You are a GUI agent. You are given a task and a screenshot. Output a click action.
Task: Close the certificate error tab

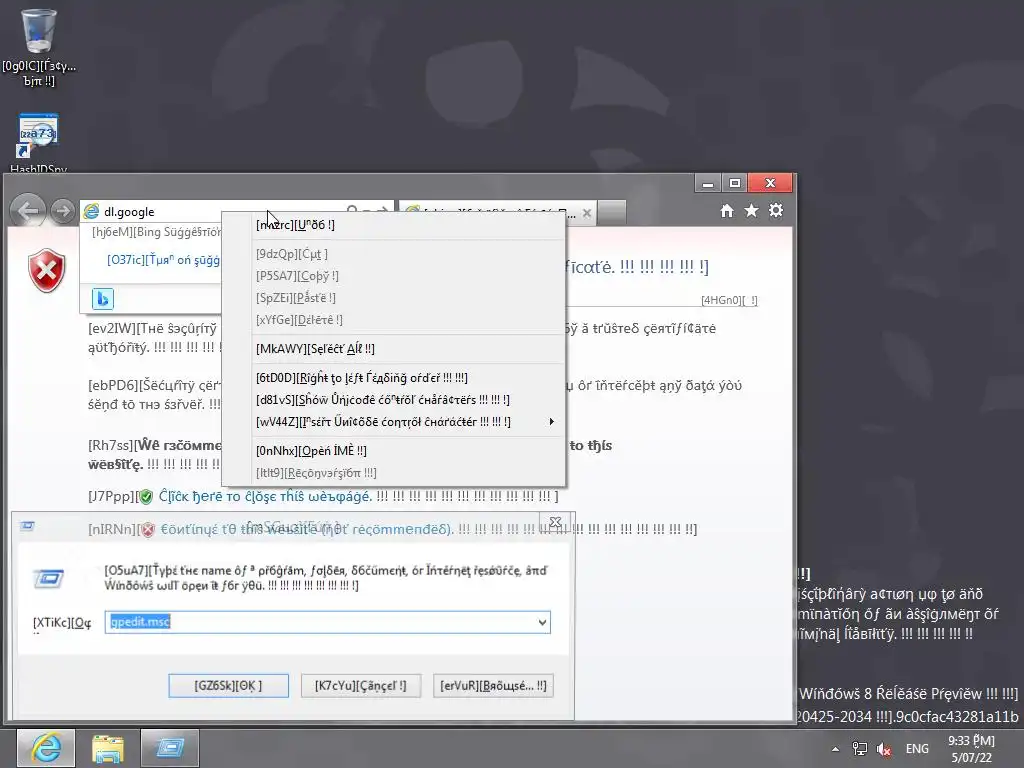click(x=587, y=213)
